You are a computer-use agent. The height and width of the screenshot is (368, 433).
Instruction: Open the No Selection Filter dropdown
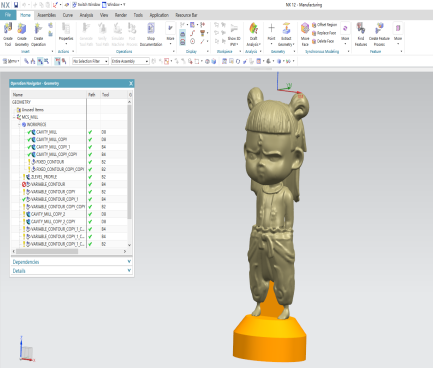tap(90, 61)
